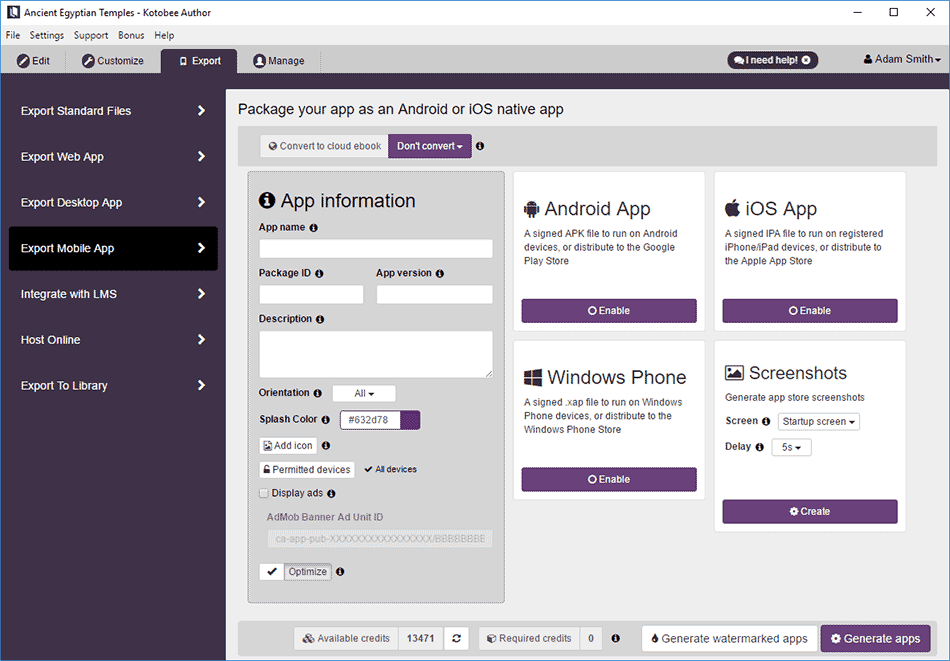Click the refresh credits icon
The width and height of the screenshot is (950, 661).
coord(457,638)
